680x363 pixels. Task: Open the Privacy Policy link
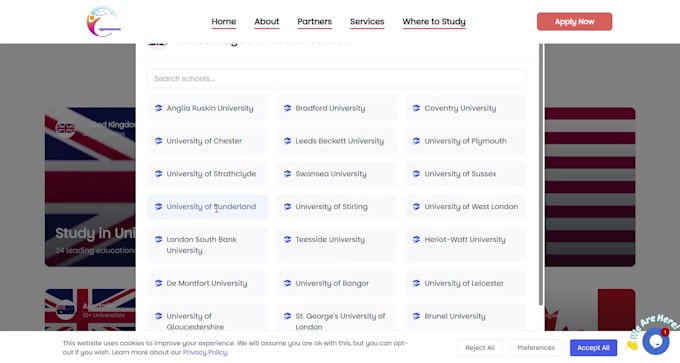pos(205,352)
